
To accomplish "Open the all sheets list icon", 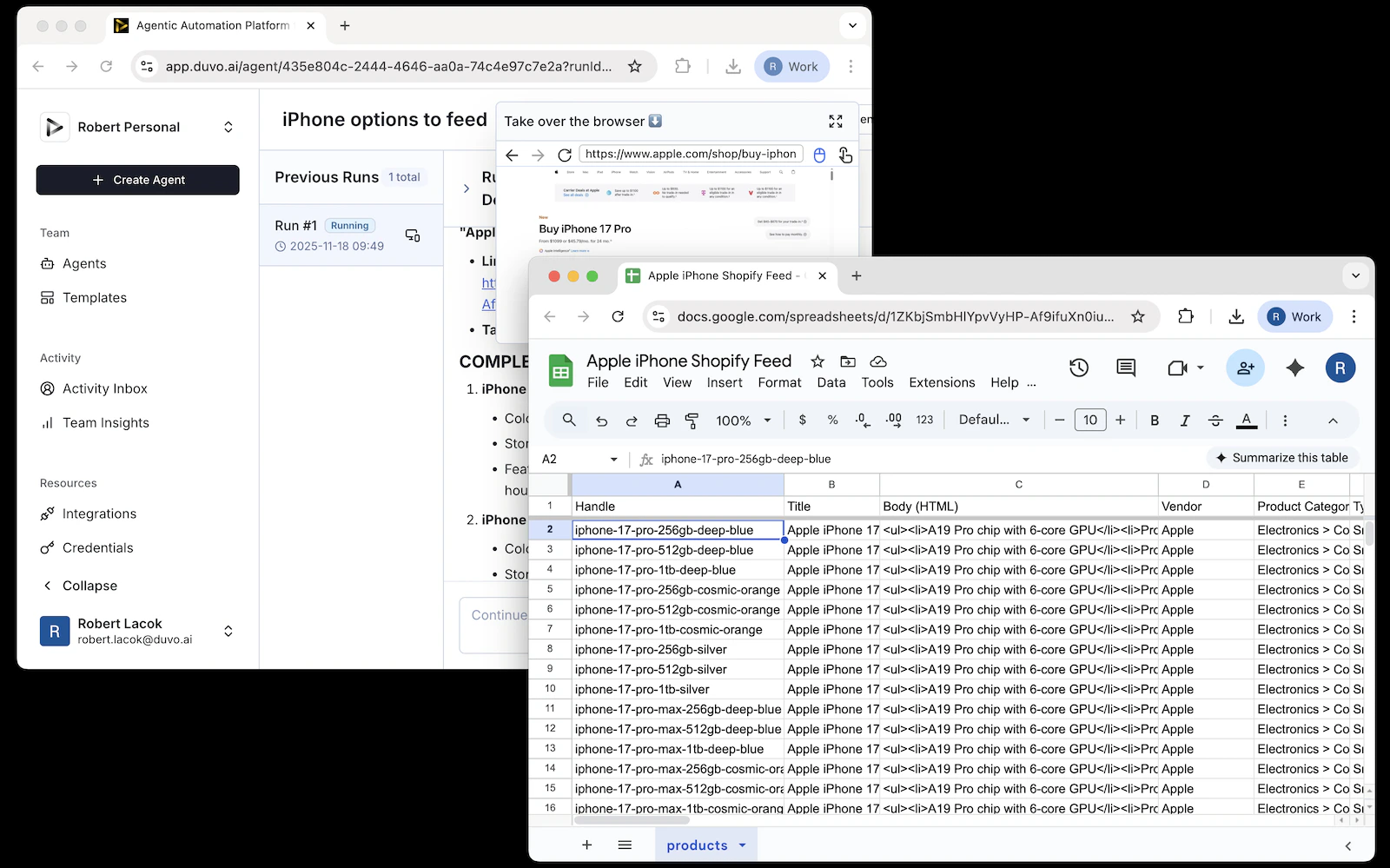I will pyautogui.click(x=625, y=845).
